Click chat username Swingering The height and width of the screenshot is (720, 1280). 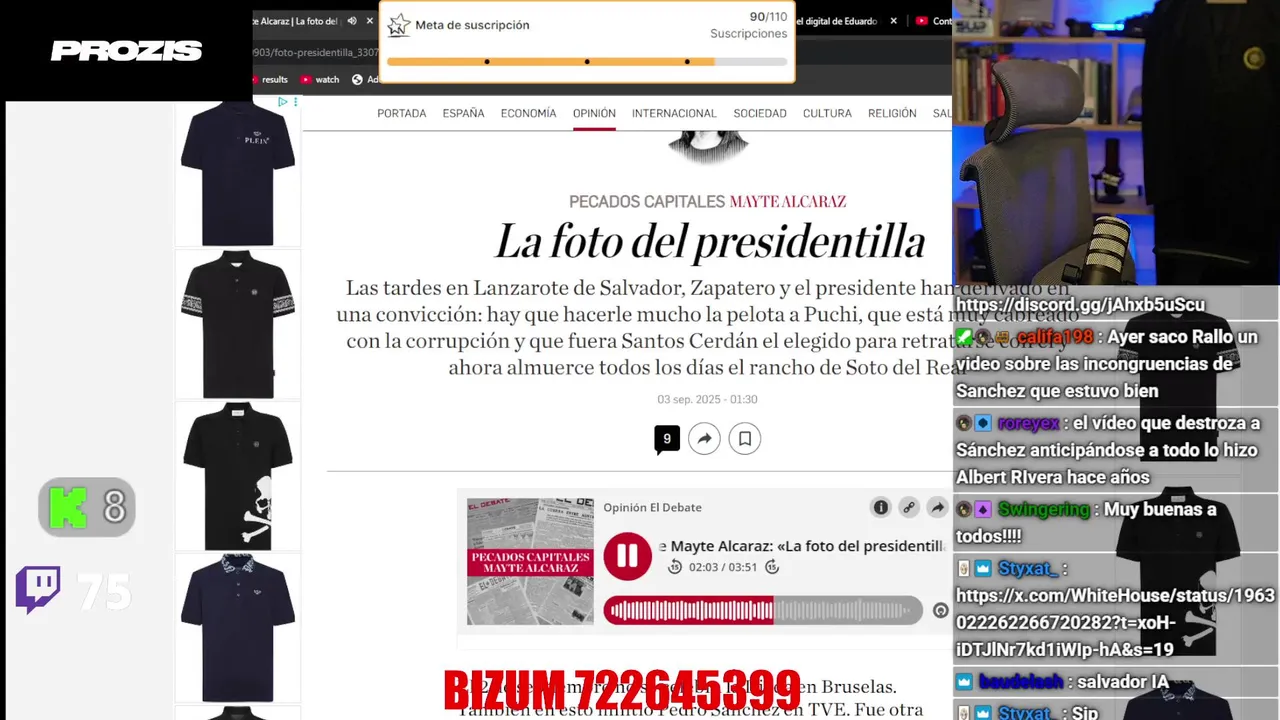[x=1043, y=509]
